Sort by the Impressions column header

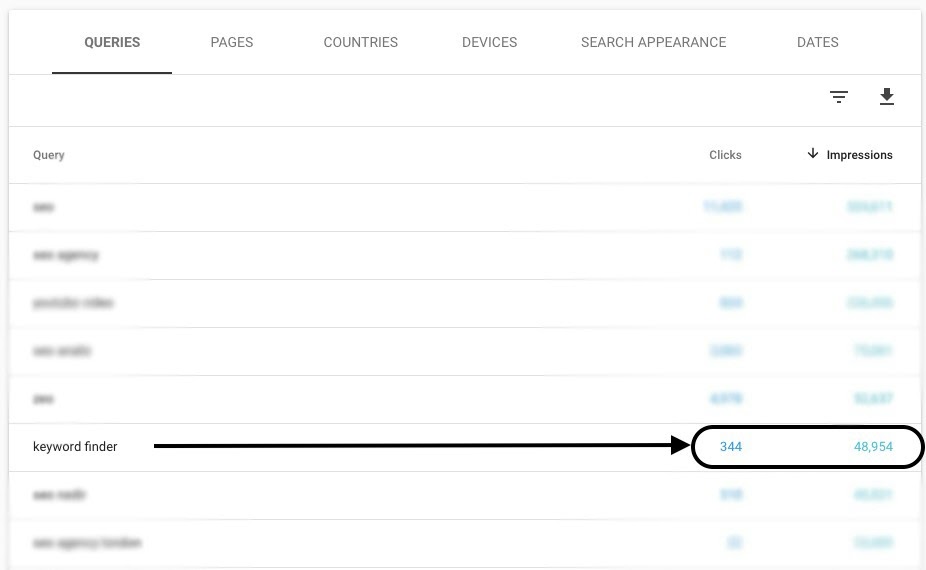(x=859, y=155)
